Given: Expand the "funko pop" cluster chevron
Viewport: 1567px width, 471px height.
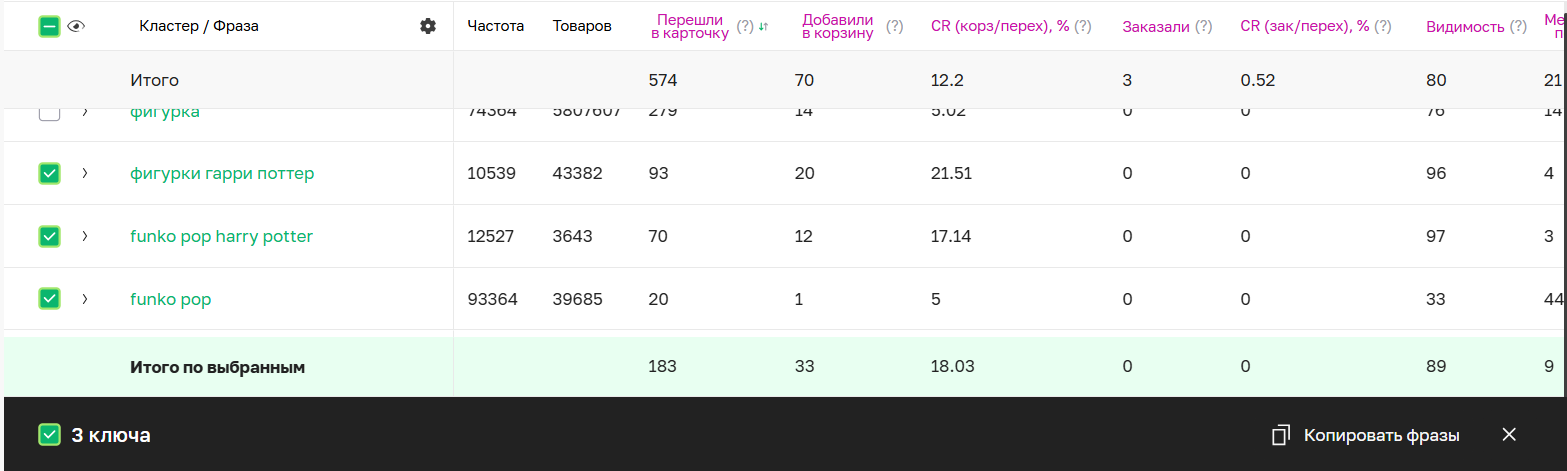Looking at the screenshot, I should tap(85, 299).
